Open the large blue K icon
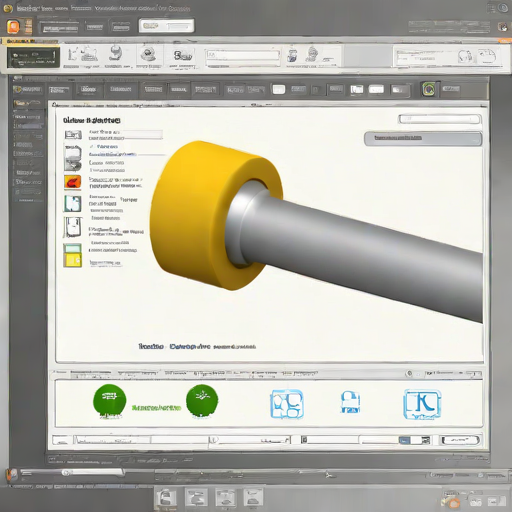 422,404
